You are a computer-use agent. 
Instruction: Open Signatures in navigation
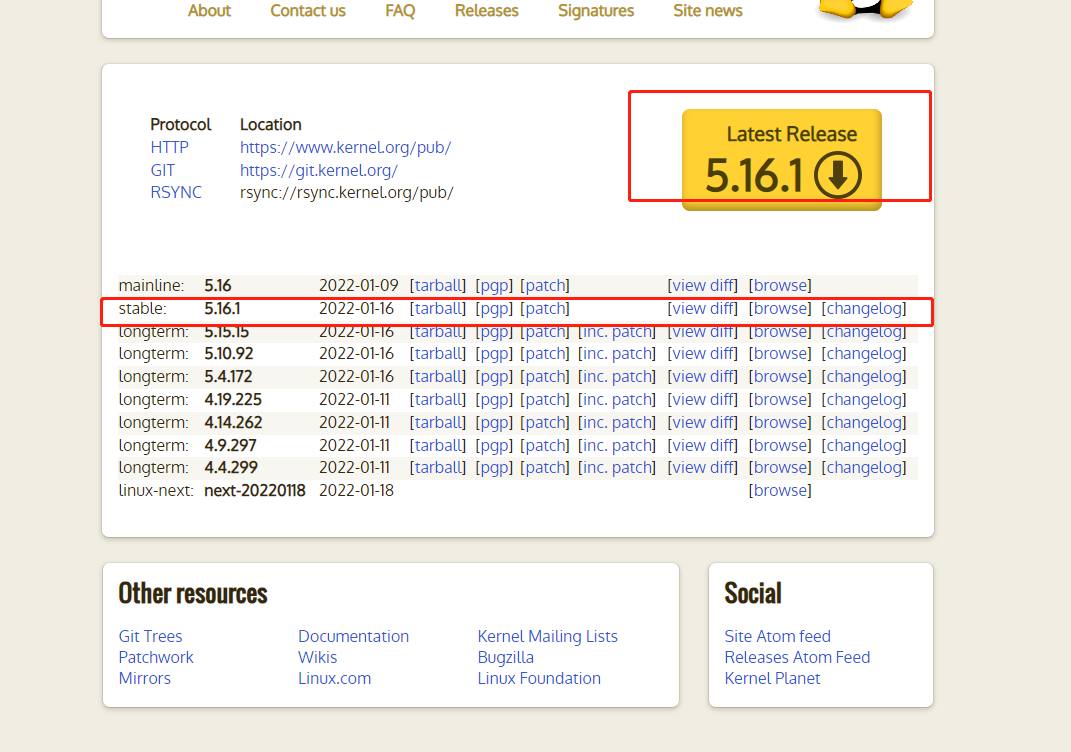click(x=596, y=11)
